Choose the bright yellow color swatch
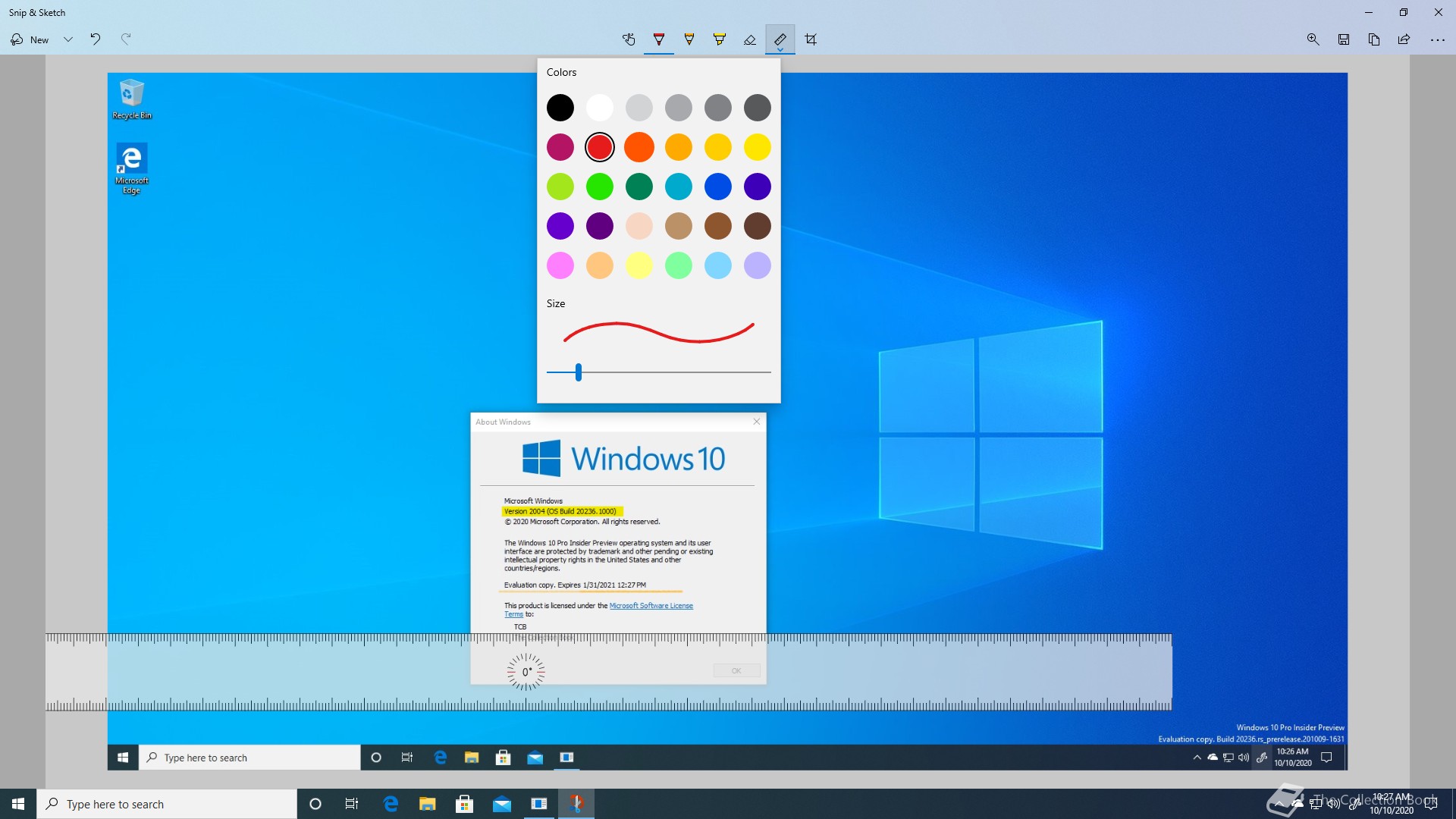Screen dimensions: 1456x819 tap(758, 147)
